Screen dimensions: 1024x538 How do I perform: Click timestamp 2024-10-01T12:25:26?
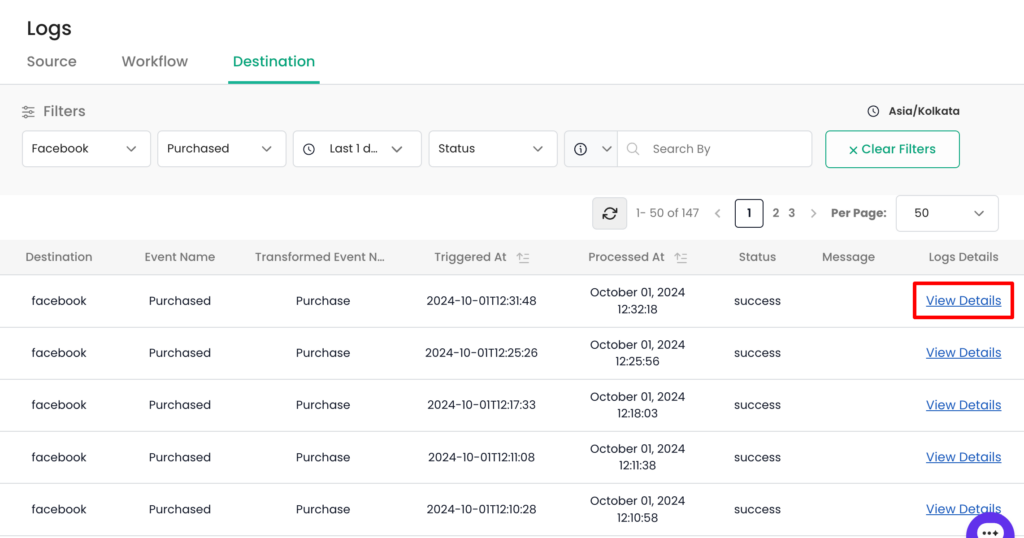(481, 353)
